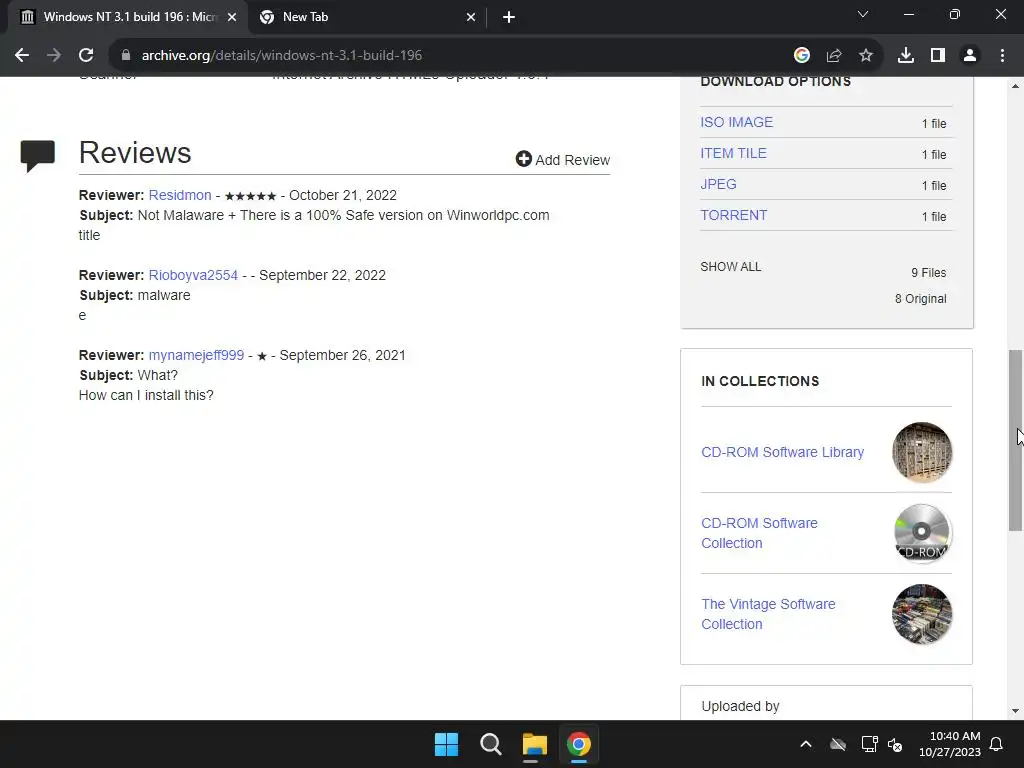
Task: Click the address bar URL field
Action: [451, 56]
